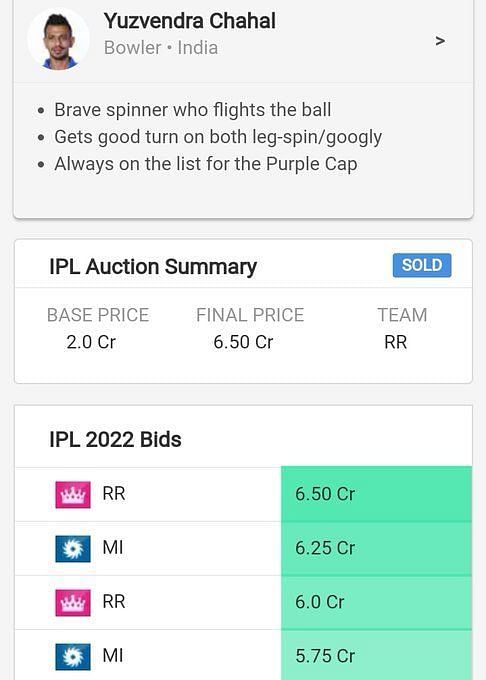Click the 6.25 Cr bid amount cell
Viewport: 486px width, 680px height.
(376, 549)
